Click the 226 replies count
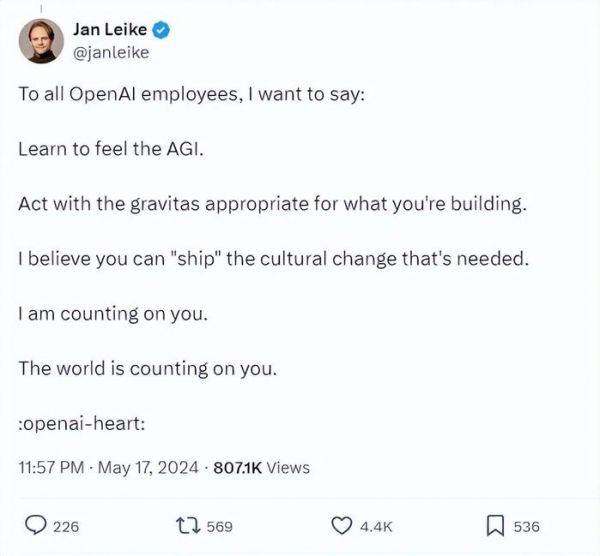This screenshot has width=600, height=556. click(66, 527)
